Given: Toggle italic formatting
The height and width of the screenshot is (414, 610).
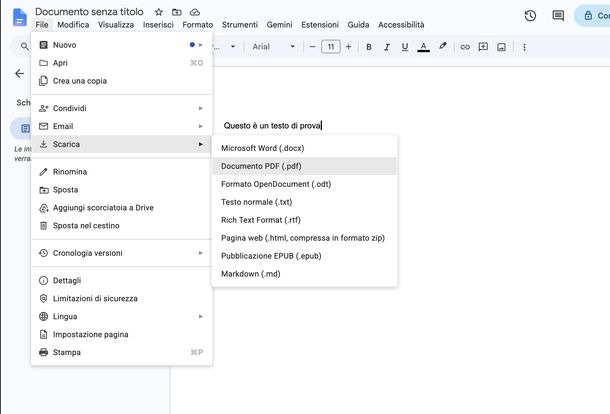Looking at the screenshot, I should 387,47.
